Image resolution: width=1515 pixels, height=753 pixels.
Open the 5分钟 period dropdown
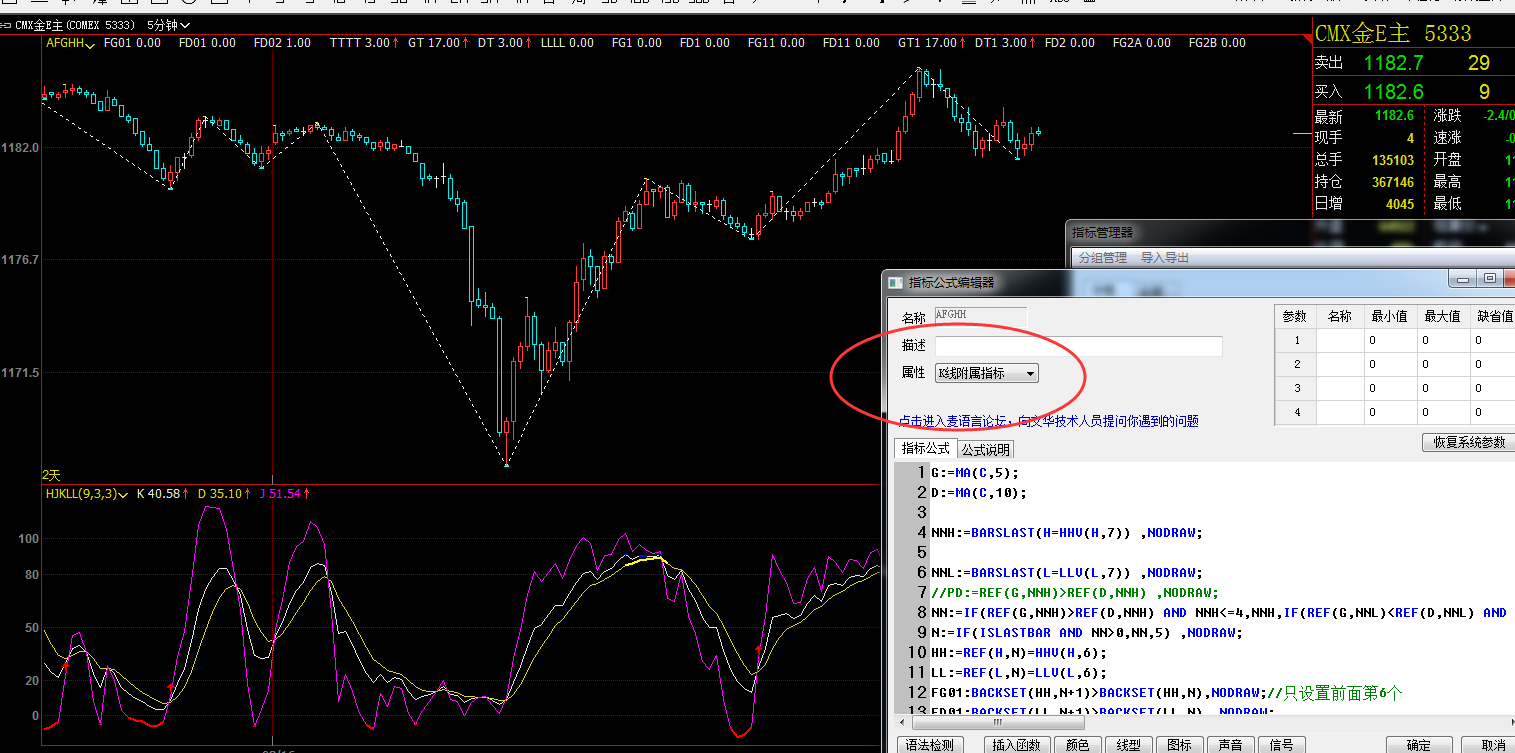(168, 25)
